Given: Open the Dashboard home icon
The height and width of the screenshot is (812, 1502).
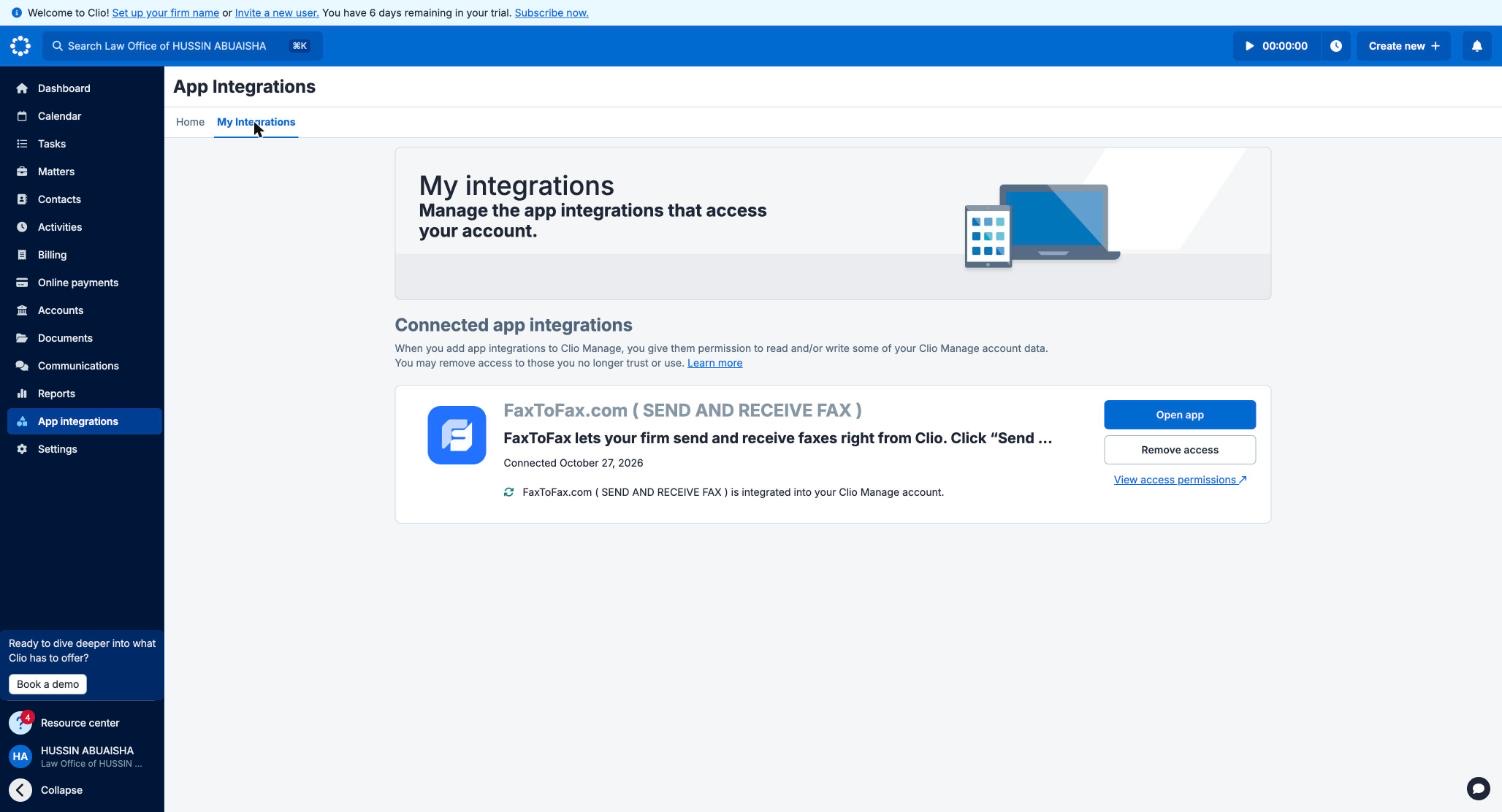Looking at the screenshot, I should pos(22,89).
